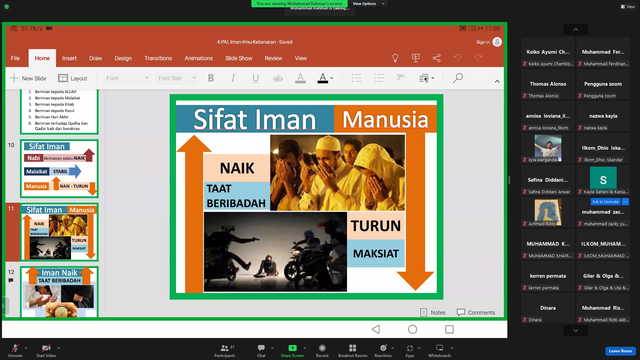Open Breakout Rooms in Zoom

coord(352,350)
